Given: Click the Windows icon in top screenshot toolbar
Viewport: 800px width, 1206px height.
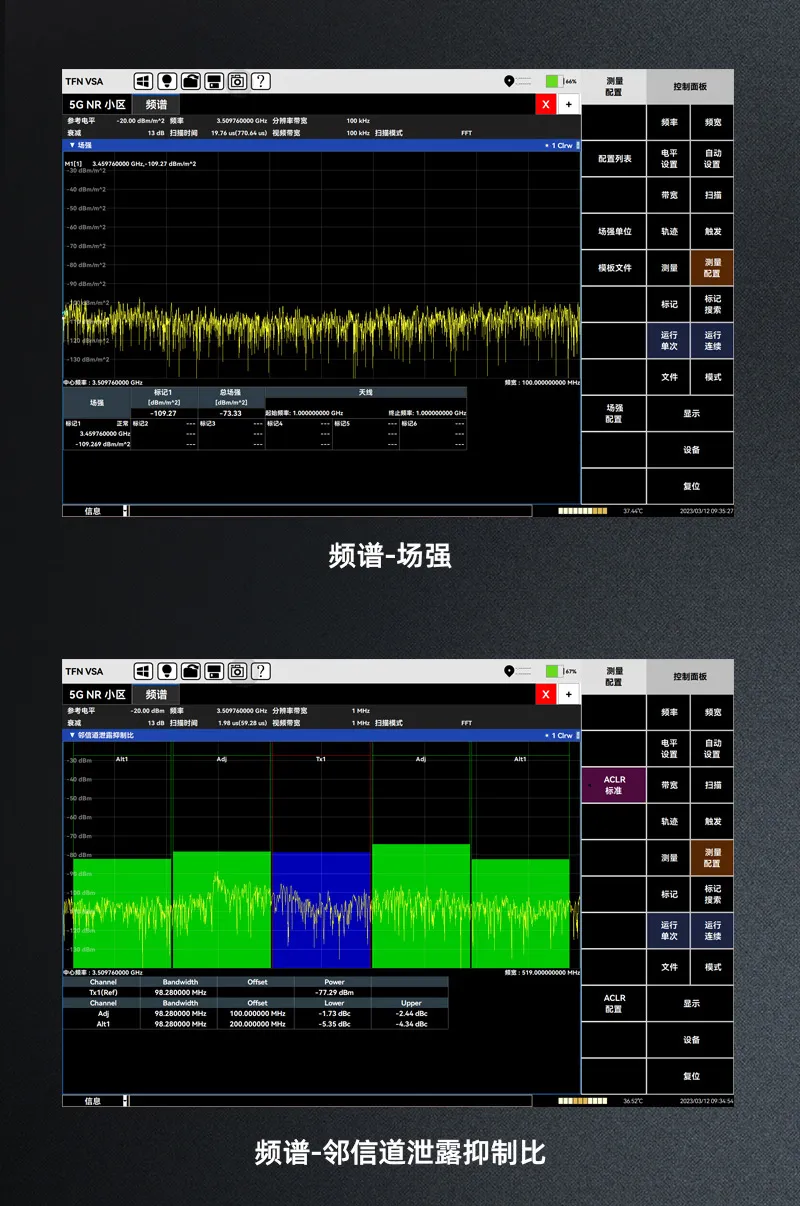Looking at the screenshot, I should tap(143, 81).
